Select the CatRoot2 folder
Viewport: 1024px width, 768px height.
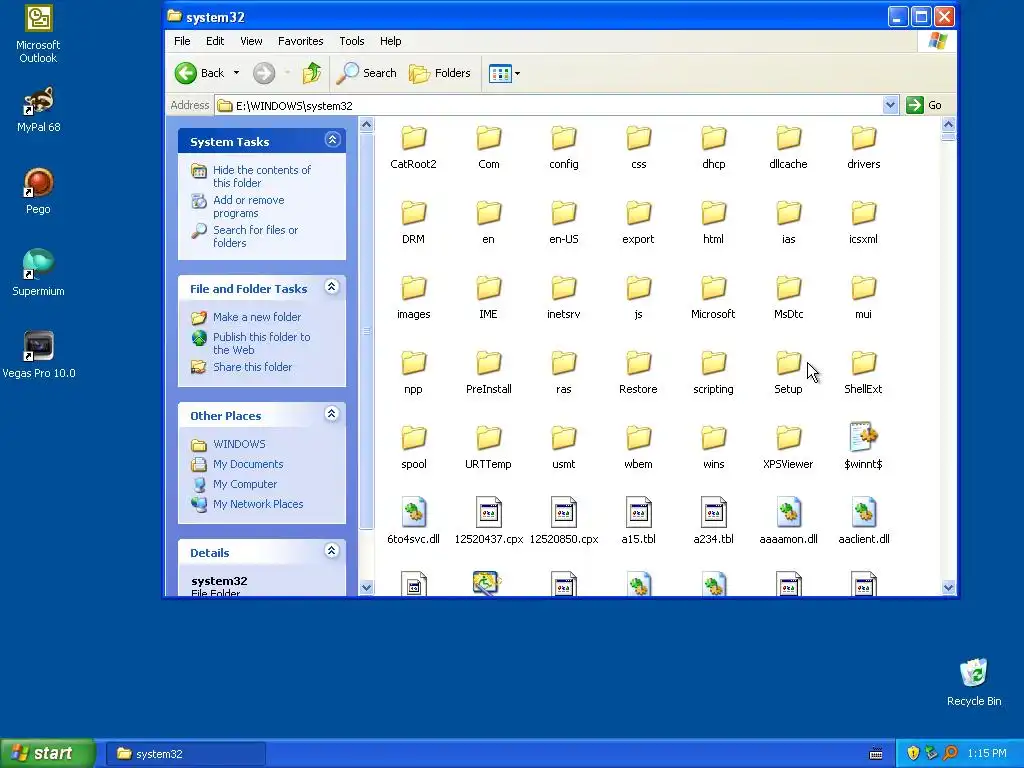[413, 148]
